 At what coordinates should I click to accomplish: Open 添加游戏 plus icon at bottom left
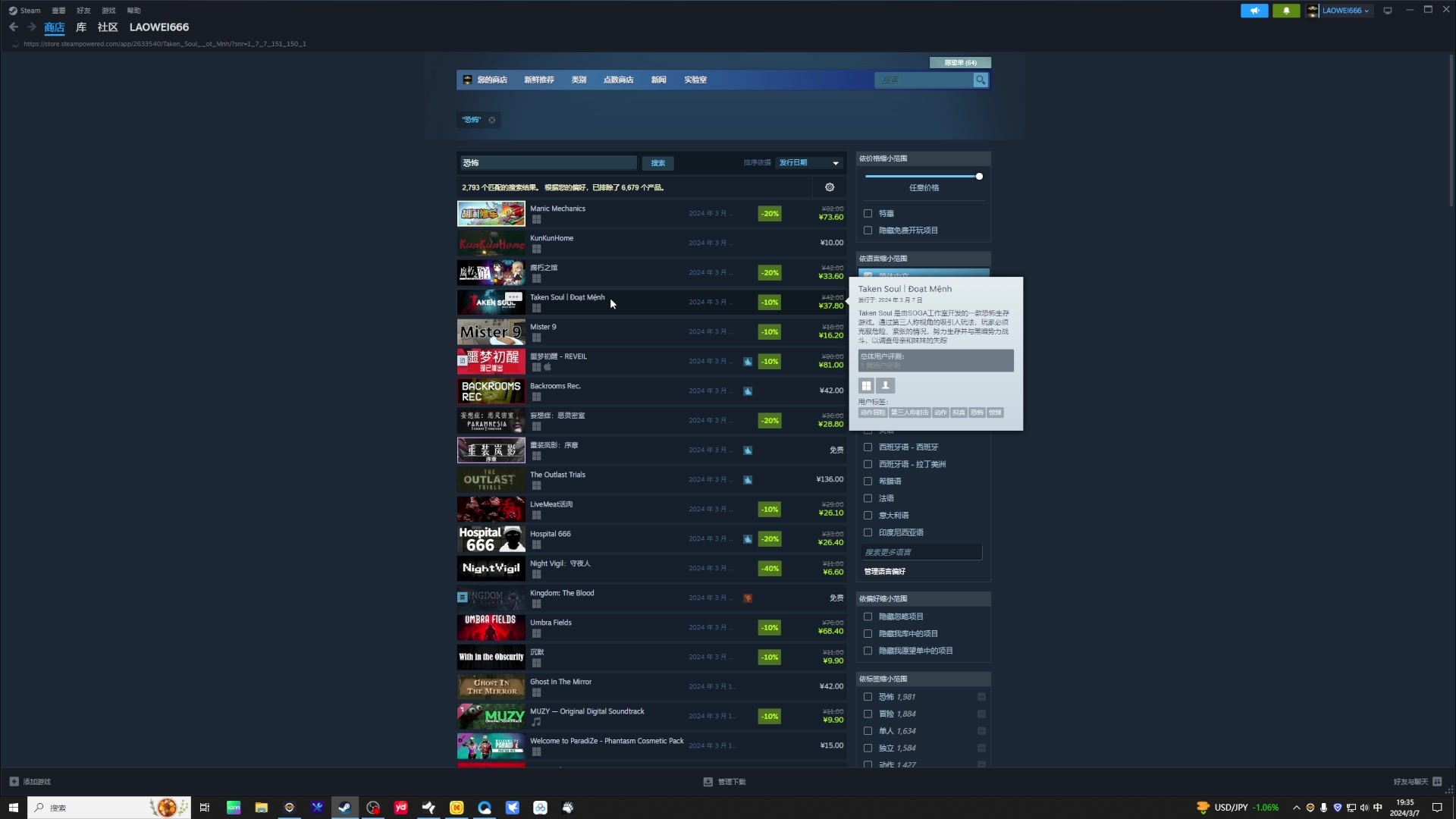pos(14,781)
